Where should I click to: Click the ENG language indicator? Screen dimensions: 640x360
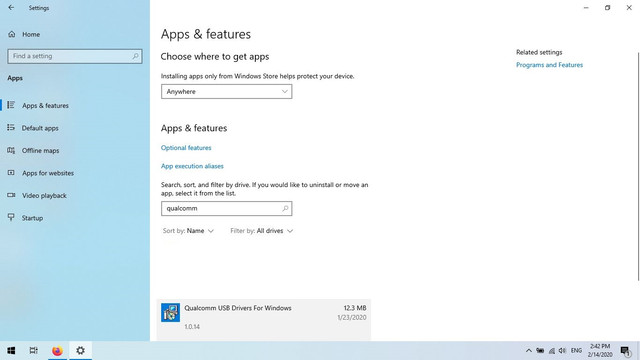[576, 351]
